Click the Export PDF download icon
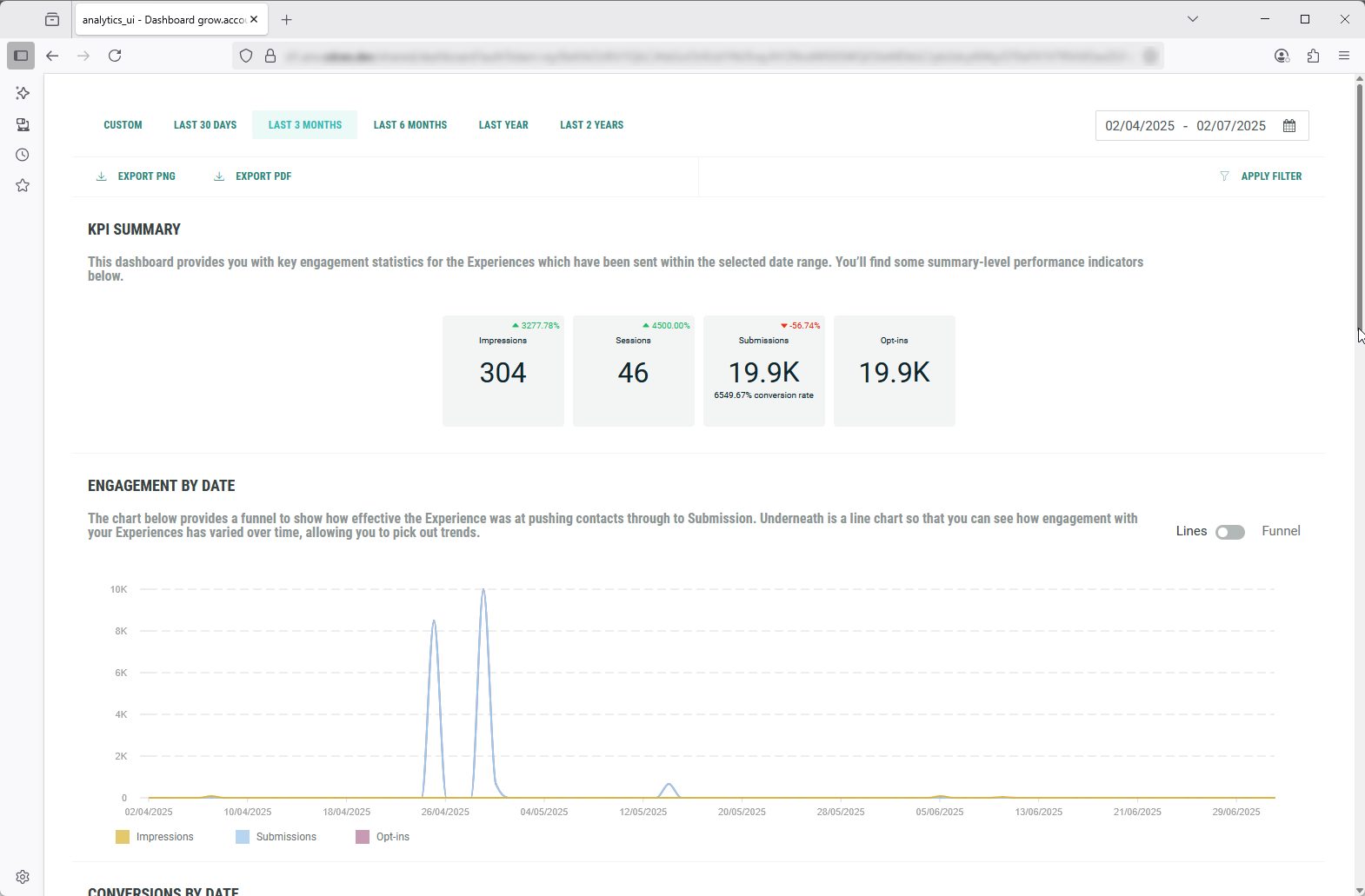This screenshot has height=896, width=1365. point(219,176)
